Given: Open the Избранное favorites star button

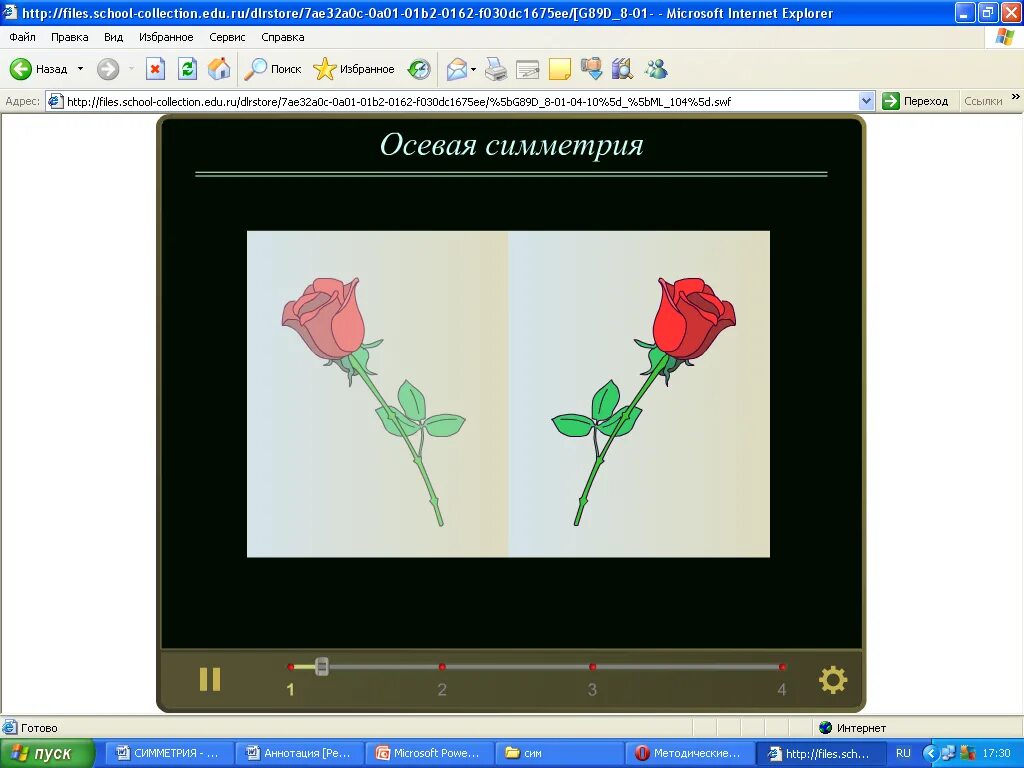Looking at the screenshot, I should 354,69.
